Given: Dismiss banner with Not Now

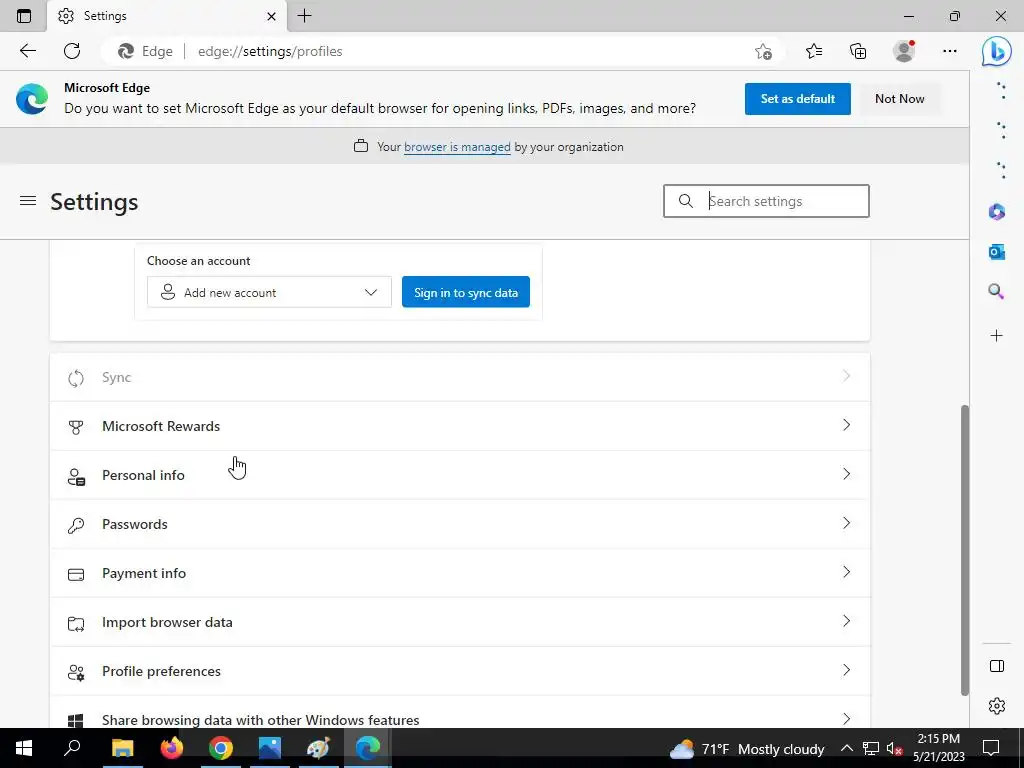Looking at the screenshot, I should [899, 99].
